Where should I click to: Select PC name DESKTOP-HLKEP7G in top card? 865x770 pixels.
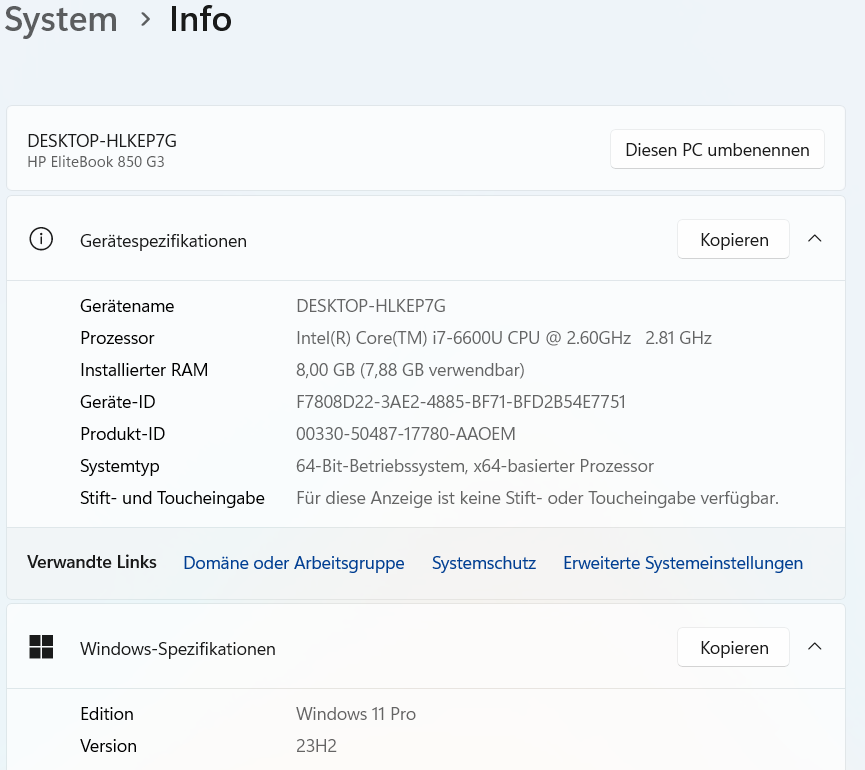click(102, 141)
